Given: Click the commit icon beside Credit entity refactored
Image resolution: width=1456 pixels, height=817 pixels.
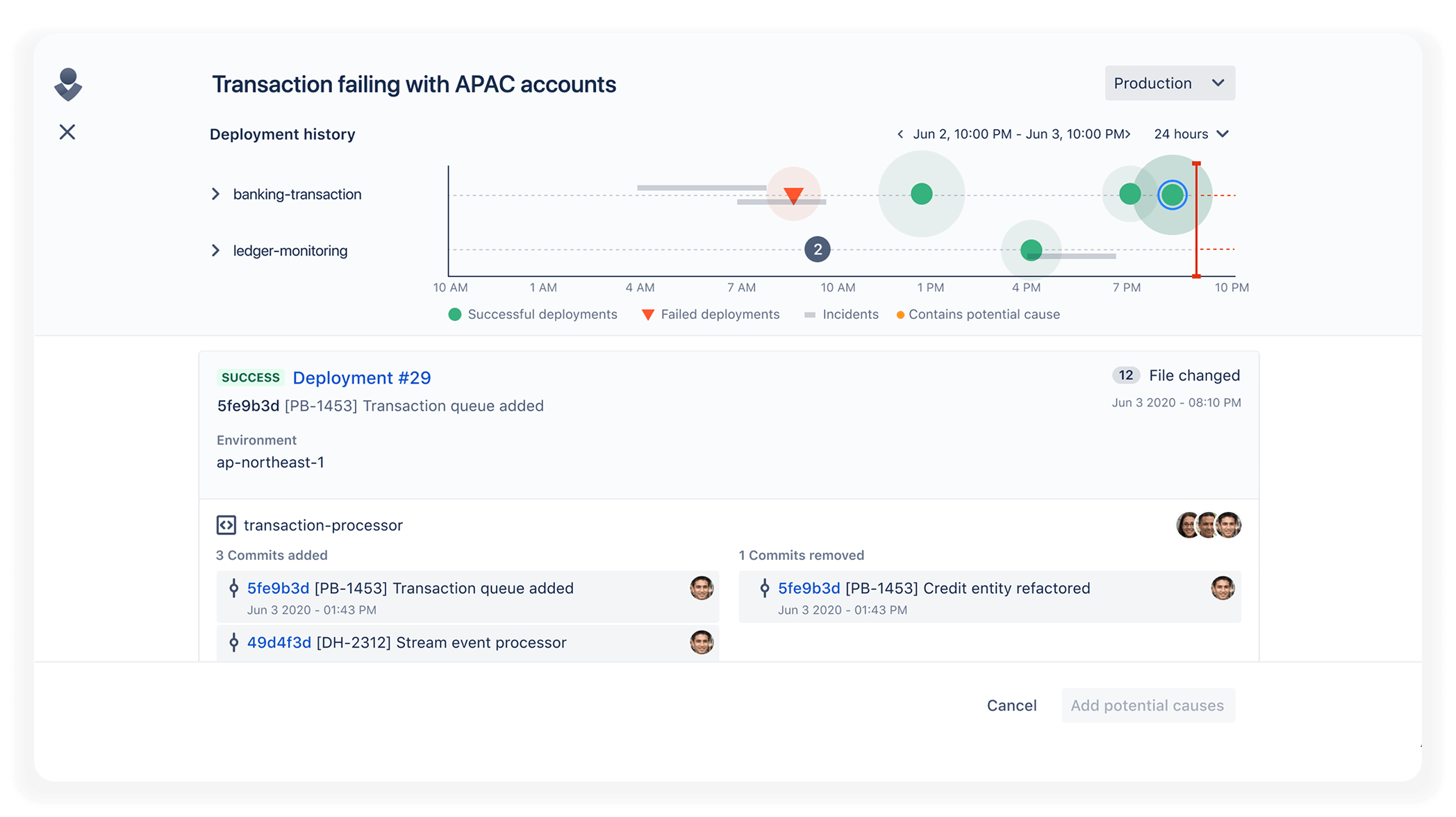Looking at the screenshot, I should [x=765, y=588].
